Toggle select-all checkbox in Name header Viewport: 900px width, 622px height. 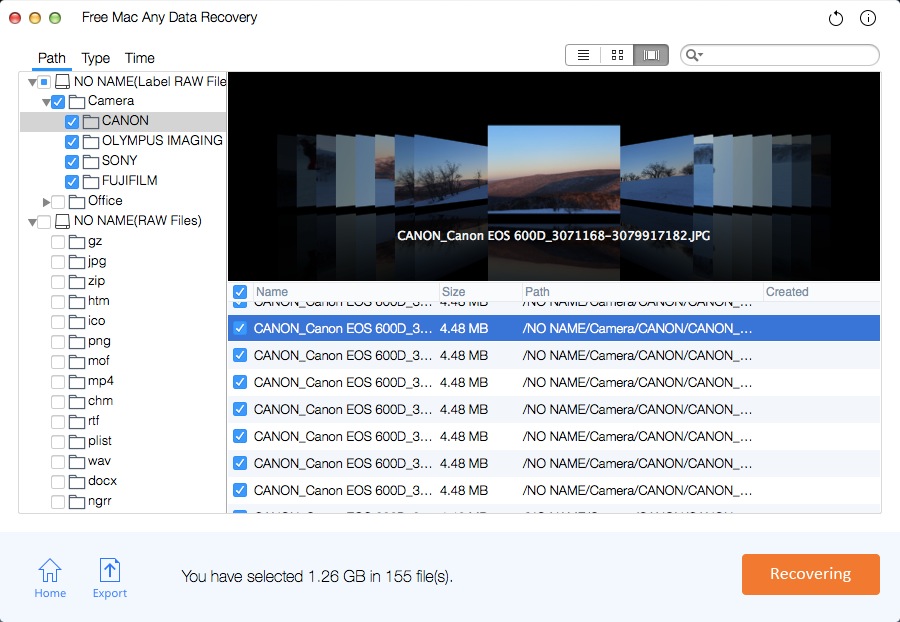tap(240, 292)
